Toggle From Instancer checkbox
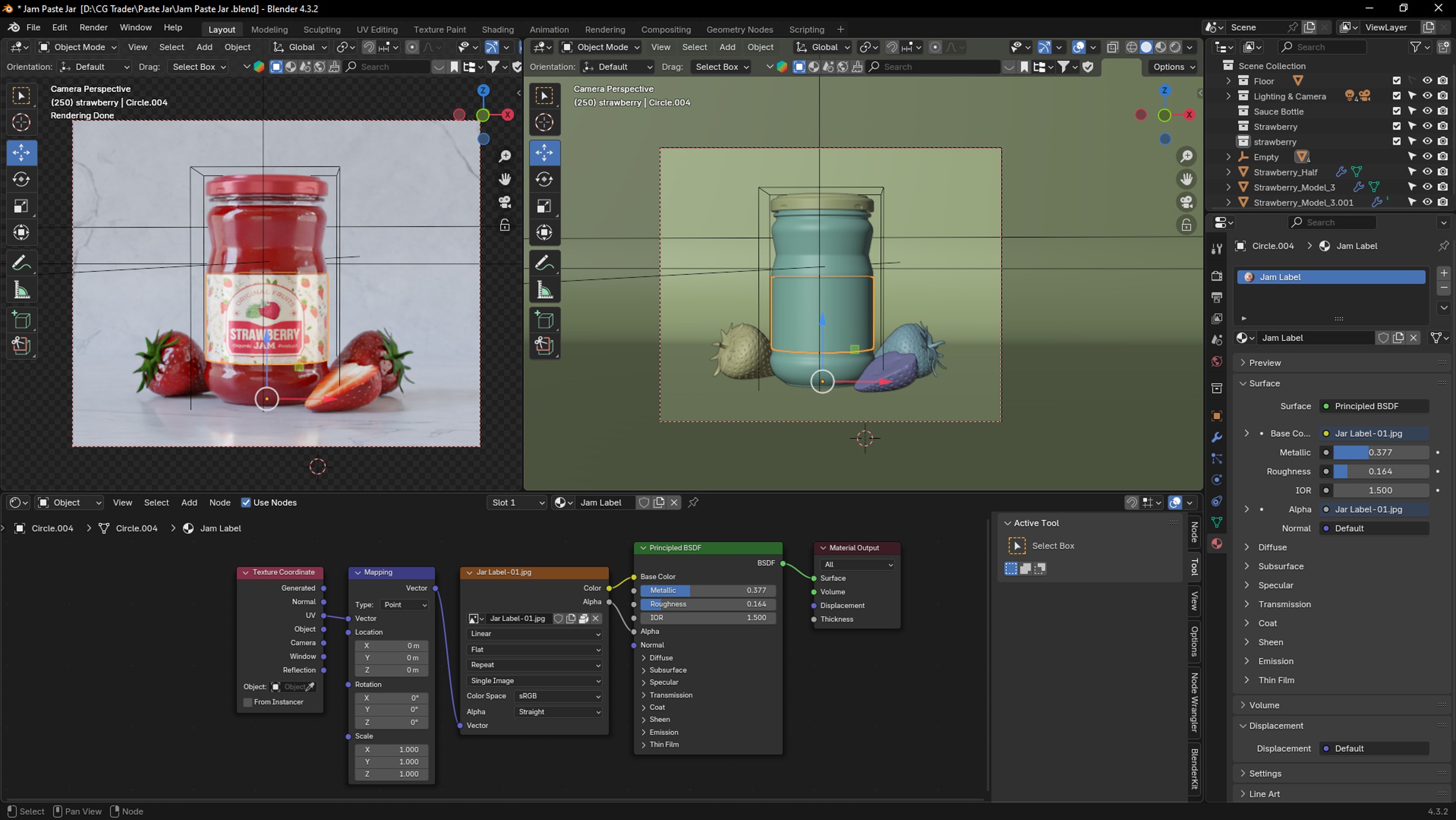 (248, 702)
